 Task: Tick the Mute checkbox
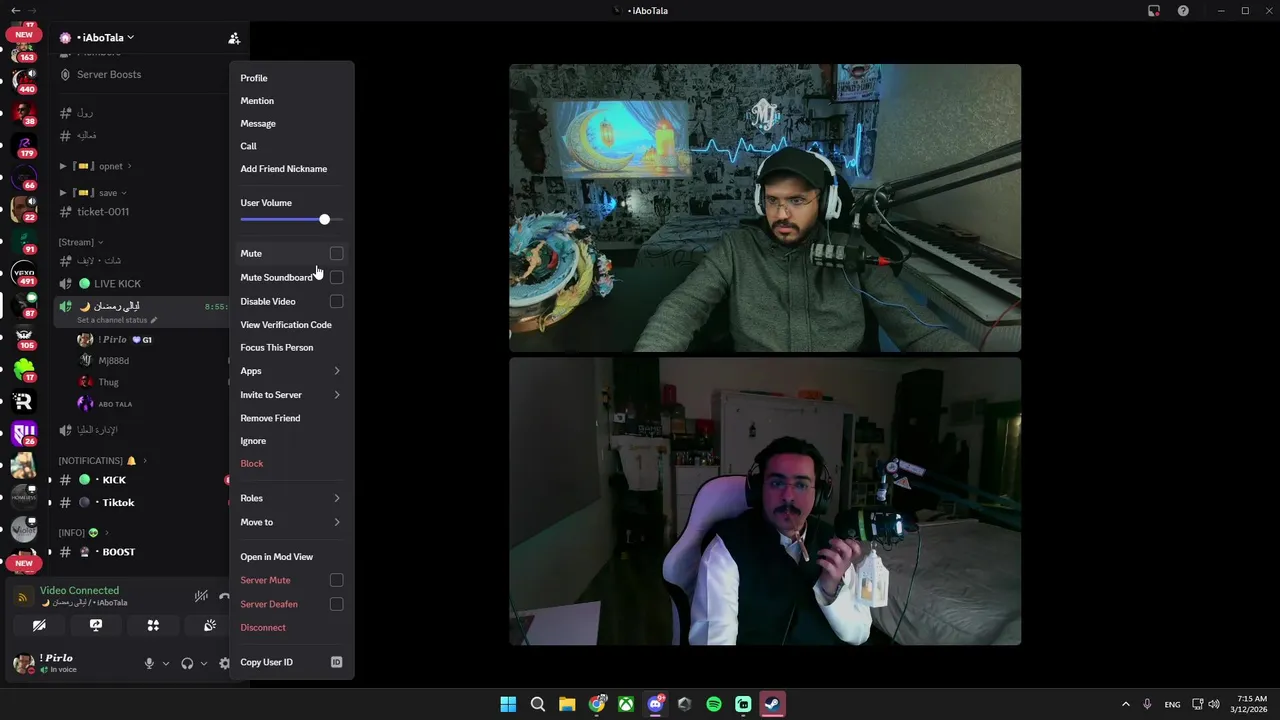pyautogui.click(x=336, y=253)
